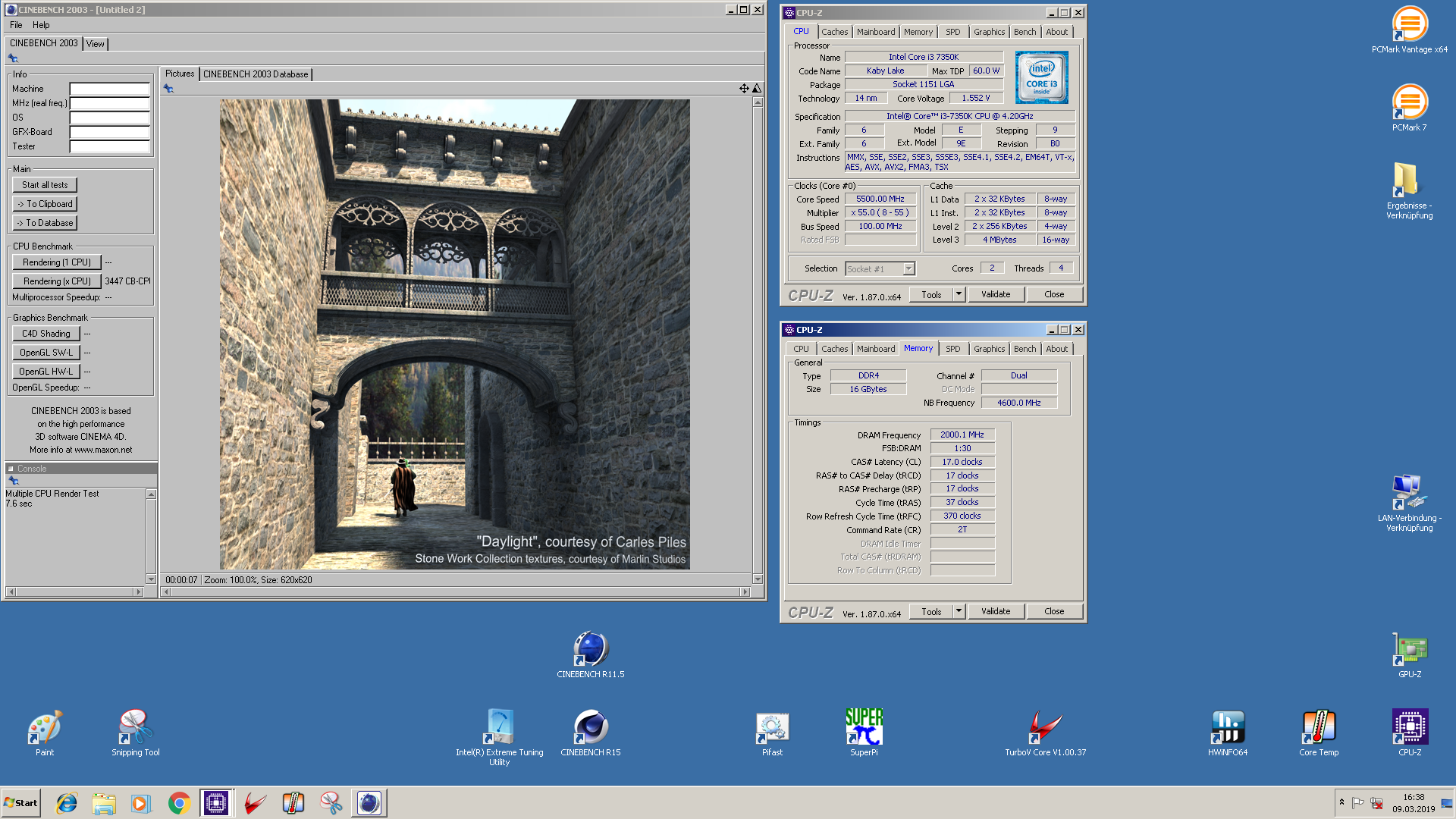Launch the CPU-Z desktop shortcut
1456x819 pixels.
tap(1409, 733)
